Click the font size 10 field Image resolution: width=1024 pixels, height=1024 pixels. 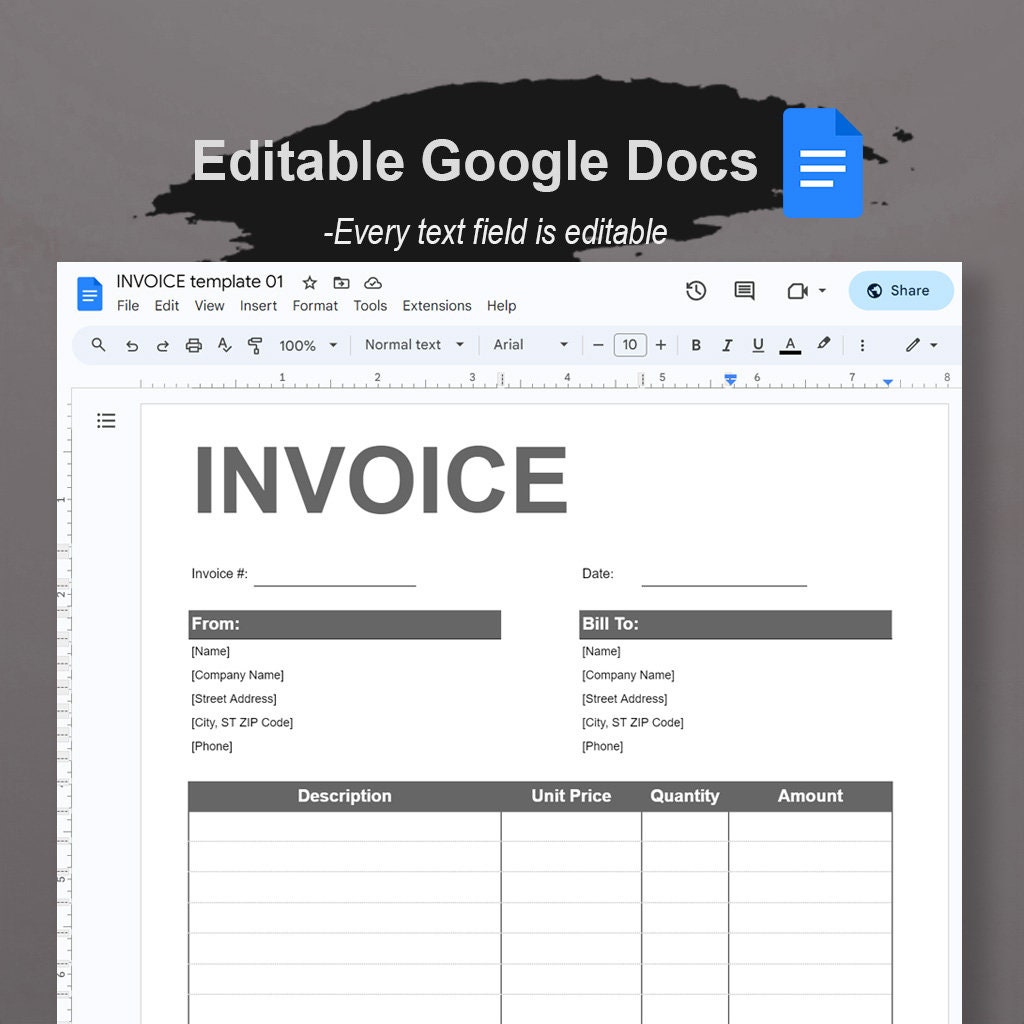[x=630, y=345]
